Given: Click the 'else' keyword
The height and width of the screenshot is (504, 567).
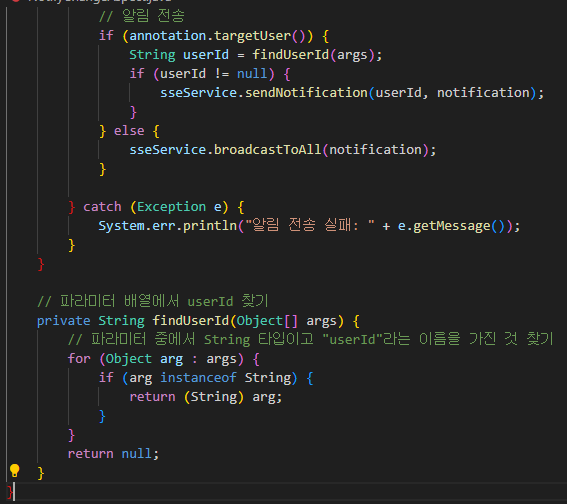Looking at the screenshot, I should click(129, 131).
